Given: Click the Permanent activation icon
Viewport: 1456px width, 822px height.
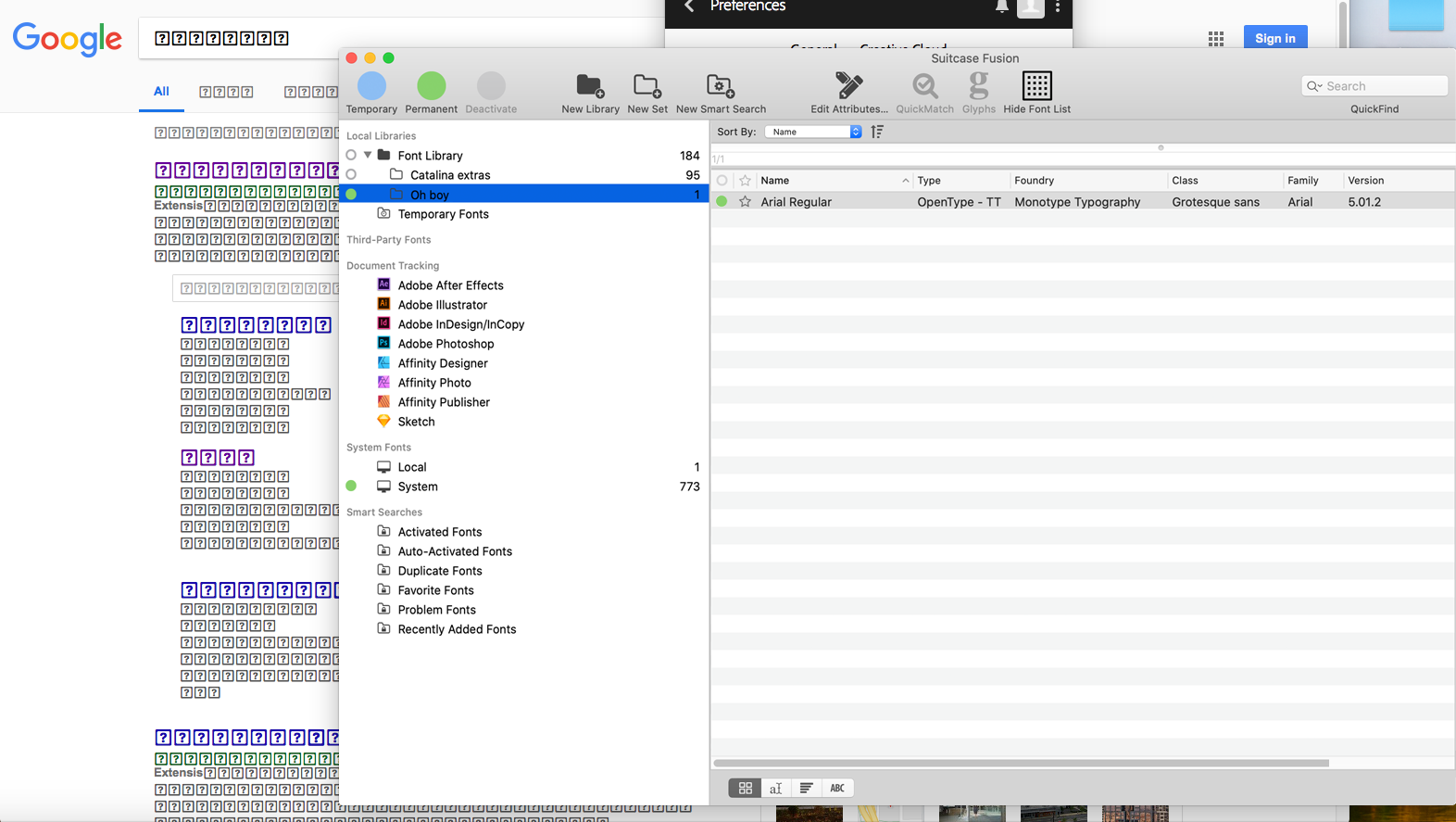Looking at the screenshot, I should pyautogui.click(x=431, y=86).
